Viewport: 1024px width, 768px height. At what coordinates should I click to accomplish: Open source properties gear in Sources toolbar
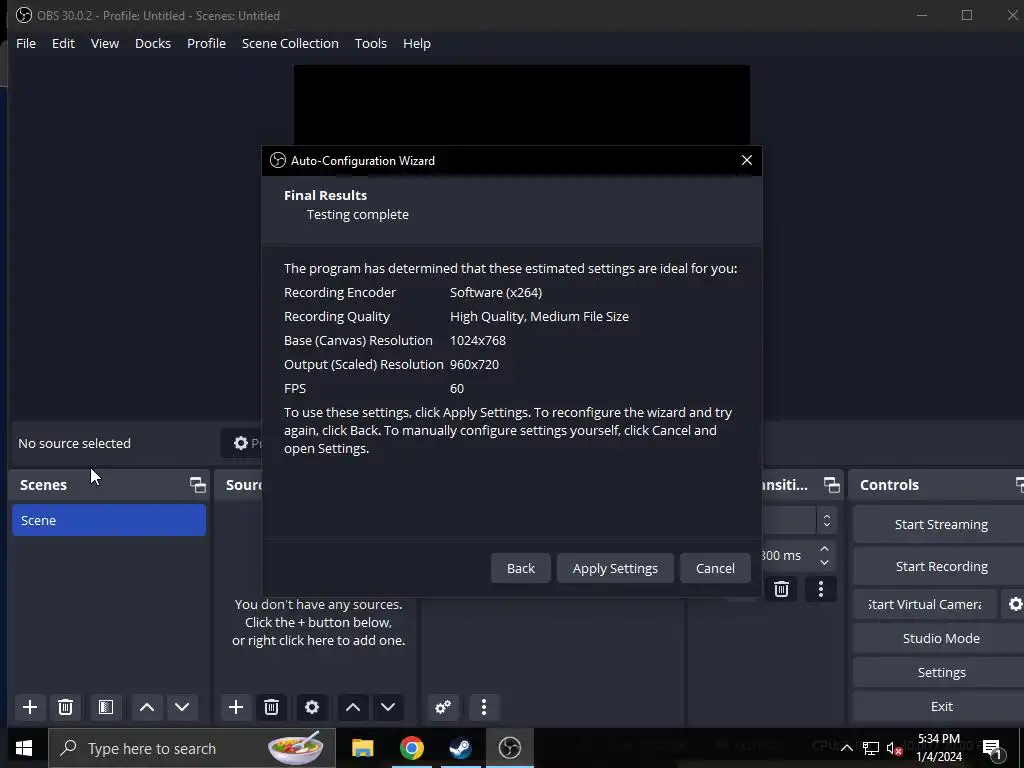312,707
